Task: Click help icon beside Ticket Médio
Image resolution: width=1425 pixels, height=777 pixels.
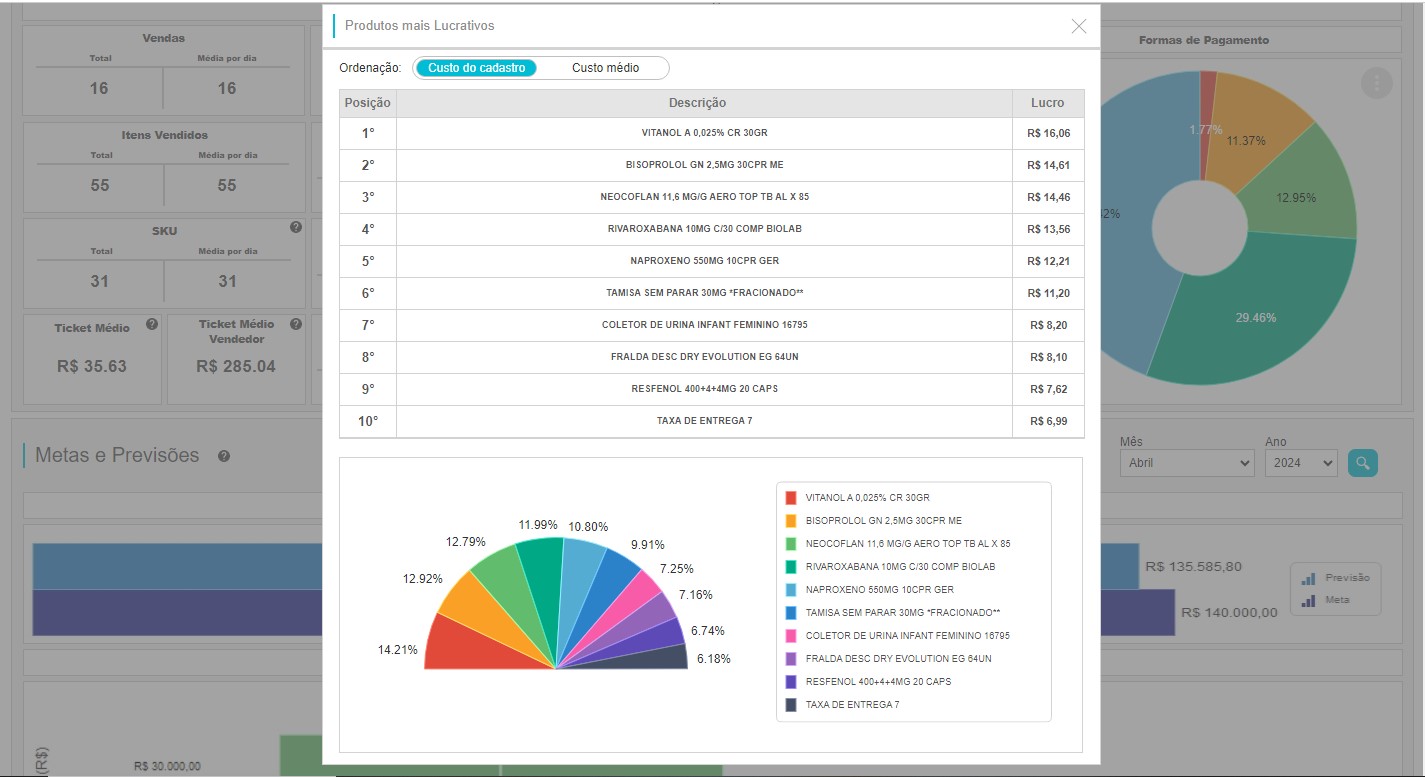Action: pos(151,324)
